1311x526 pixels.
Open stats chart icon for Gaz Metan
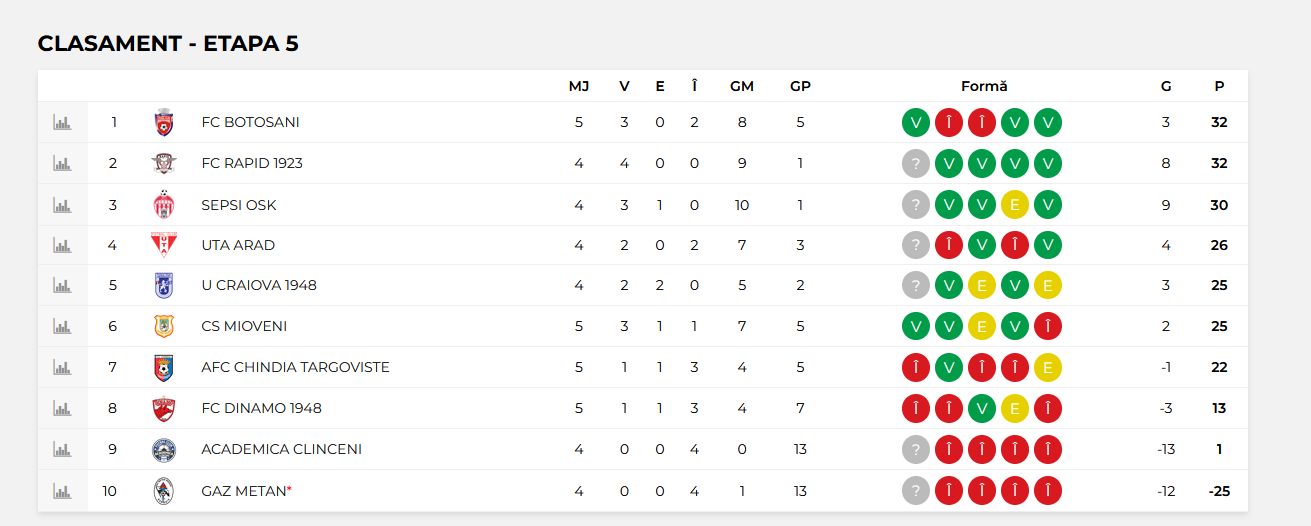(62, 491)
